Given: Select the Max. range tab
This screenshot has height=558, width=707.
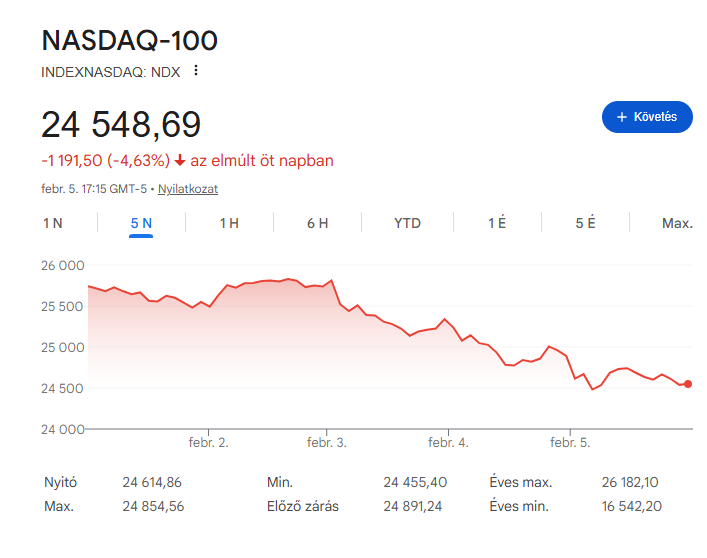Looking at the screenshot, I should (x=677, y=223).
